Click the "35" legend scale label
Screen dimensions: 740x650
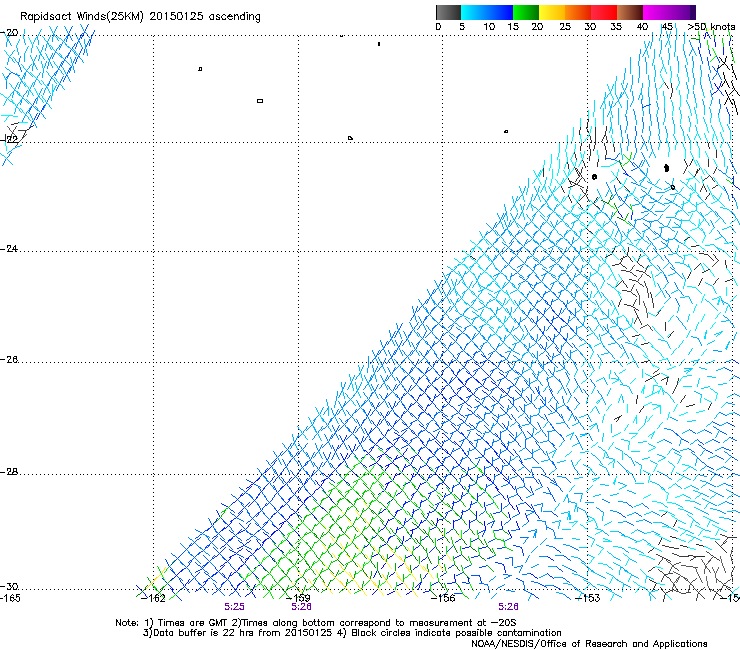(x=616, y=27)
